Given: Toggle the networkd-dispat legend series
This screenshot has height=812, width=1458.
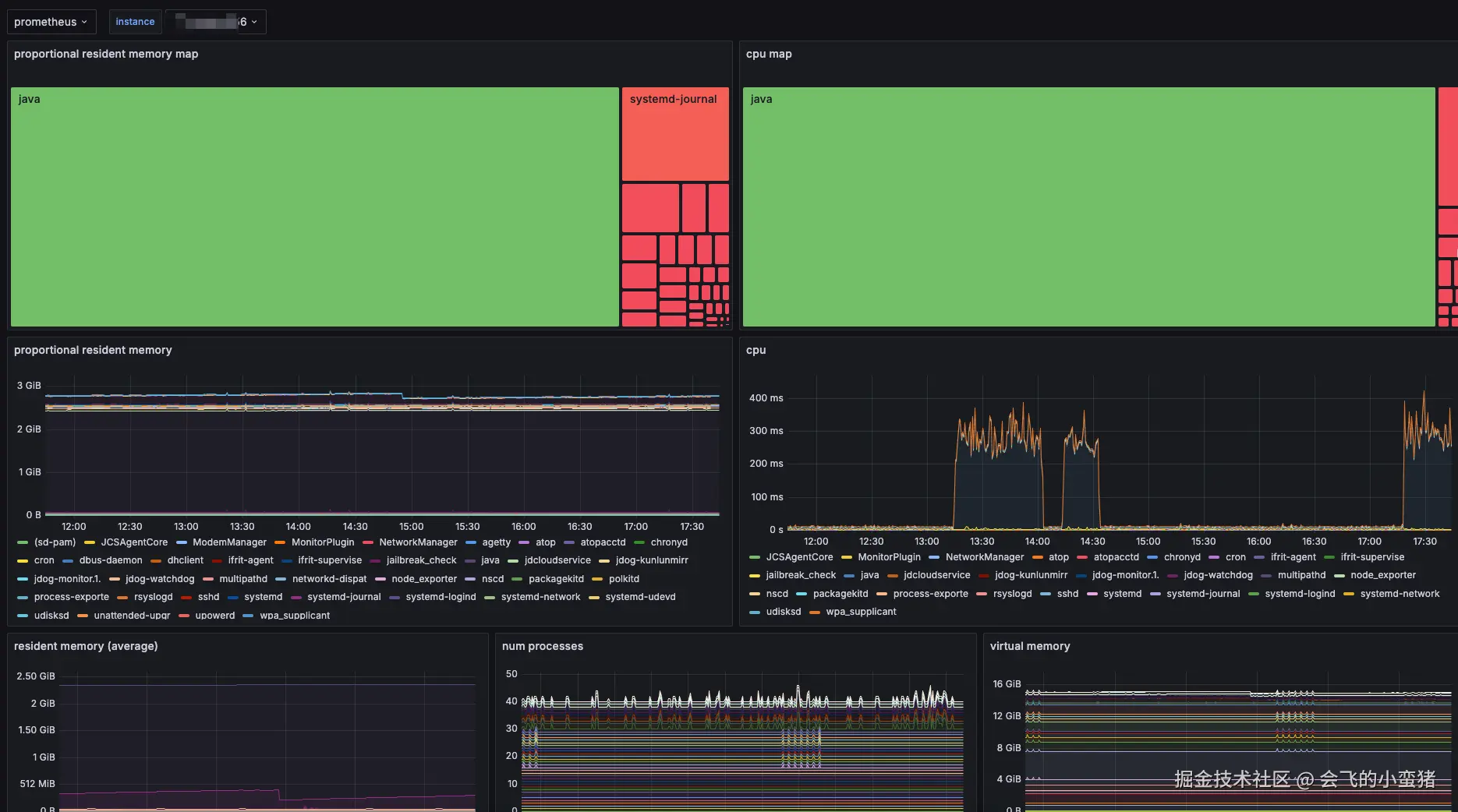Looking at the screenshot, I should point(329,579).
